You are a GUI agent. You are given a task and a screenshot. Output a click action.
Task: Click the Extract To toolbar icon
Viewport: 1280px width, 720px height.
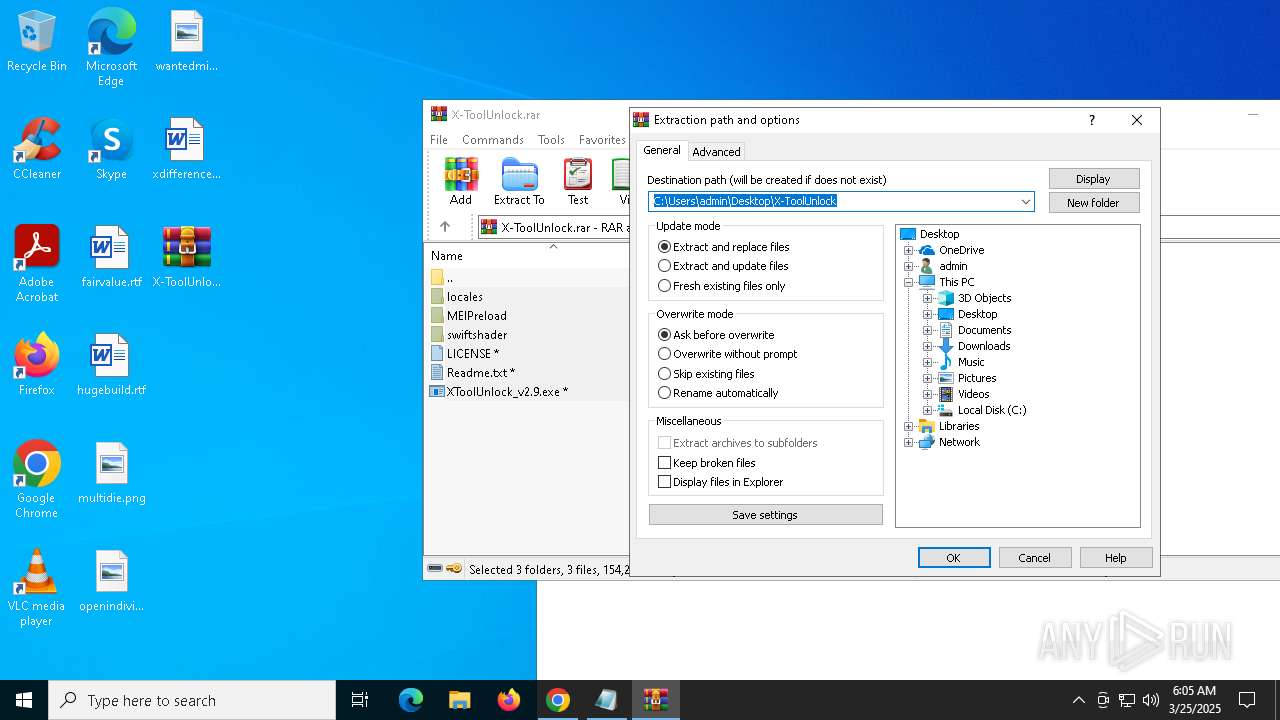tap(519, 181)
